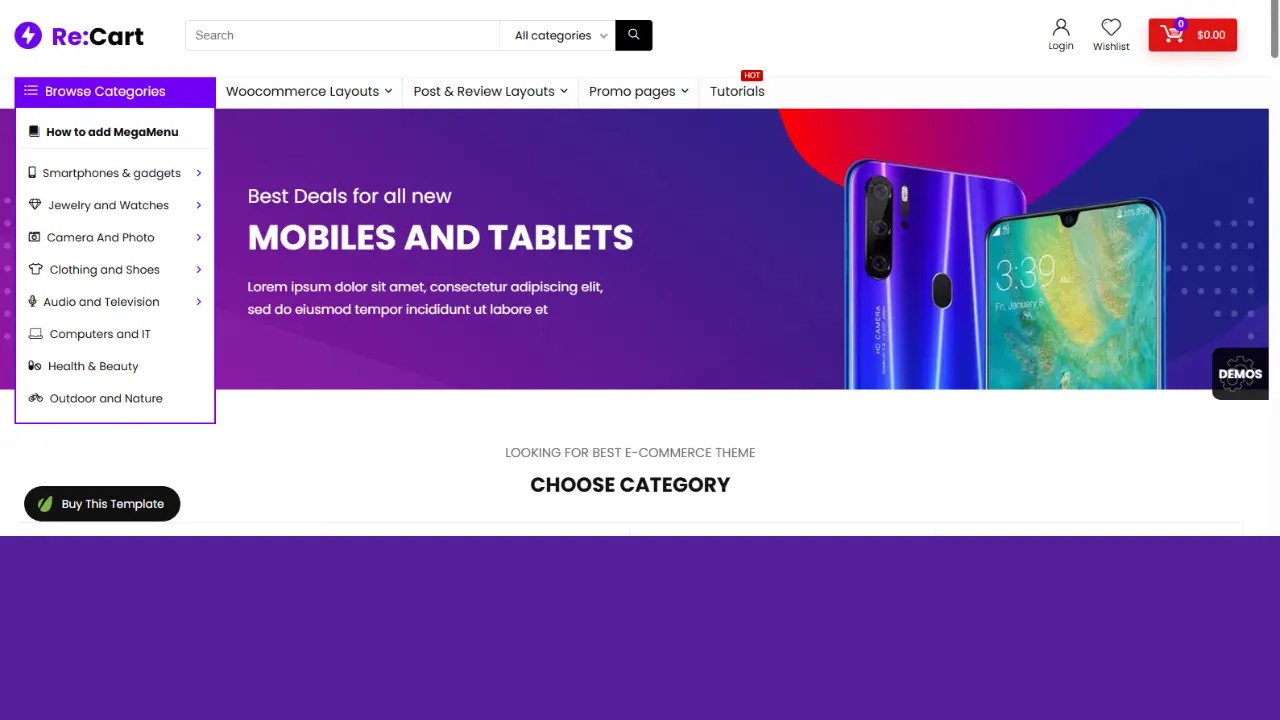Expand Jewelry and Watches submenu arrow
Screen dimensions: 1280x720
199,205
